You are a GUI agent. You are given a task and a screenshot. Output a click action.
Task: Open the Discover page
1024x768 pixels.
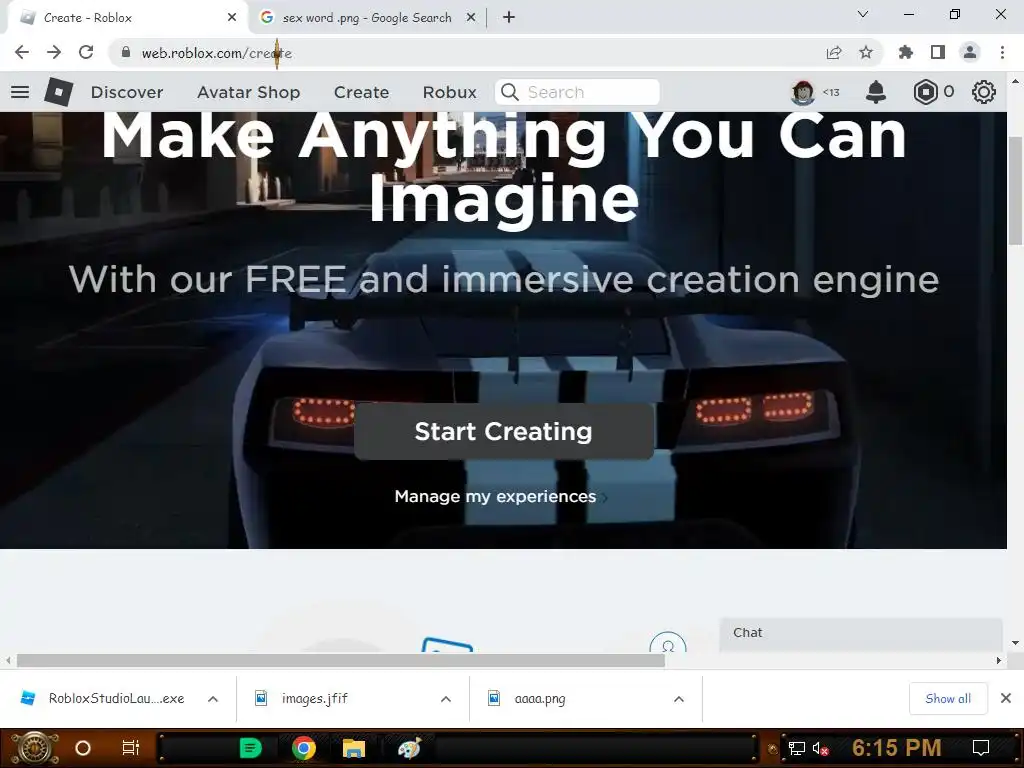point(127,93)
